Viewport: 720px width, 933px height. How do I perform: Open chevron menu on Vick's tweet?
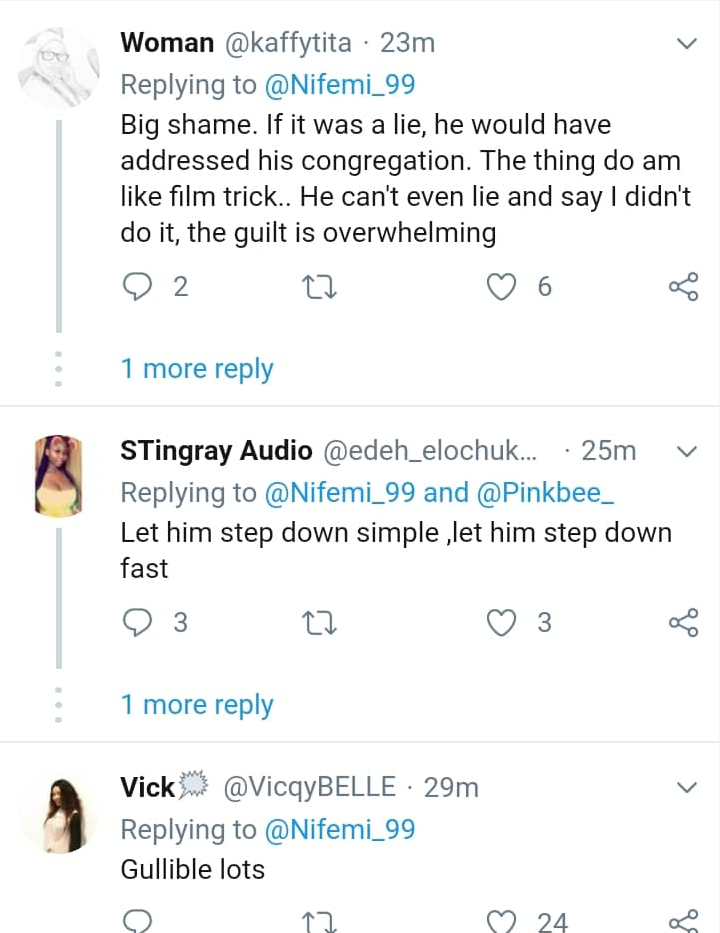click(687, 788)
